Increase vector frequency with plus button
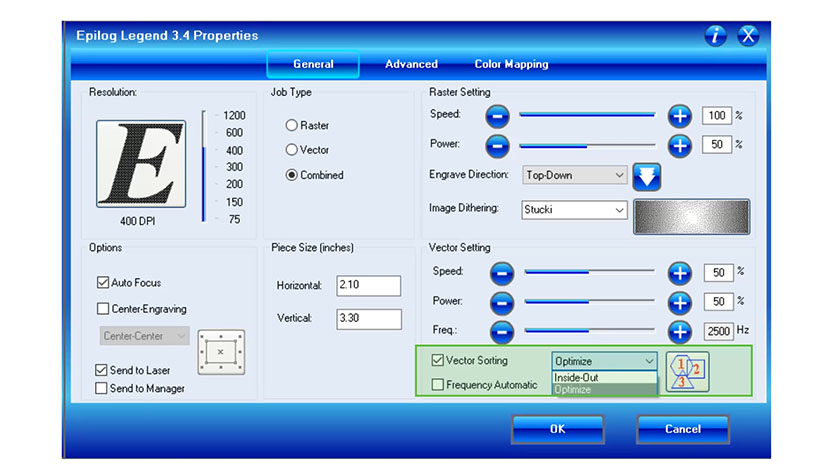The width and height of the screenshot is (830, 473). [680, 330]
